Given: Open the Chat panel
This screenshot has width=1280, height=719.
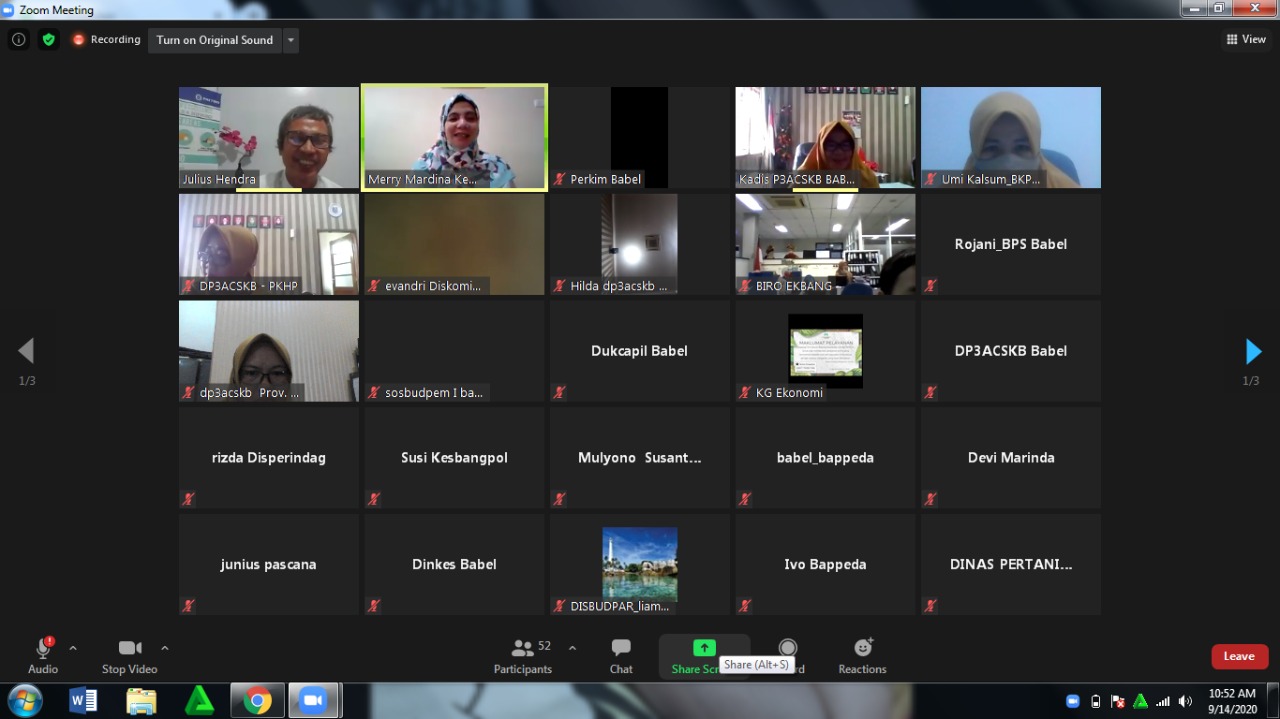Looking at the screenshot, I should click(x=621, y=655).
